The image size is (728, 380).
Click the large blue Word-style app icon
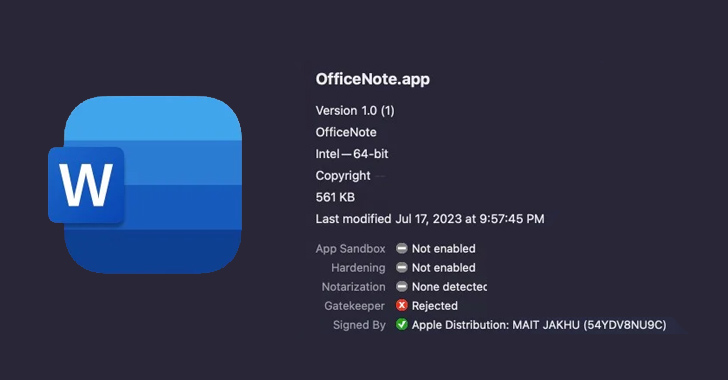145,184
